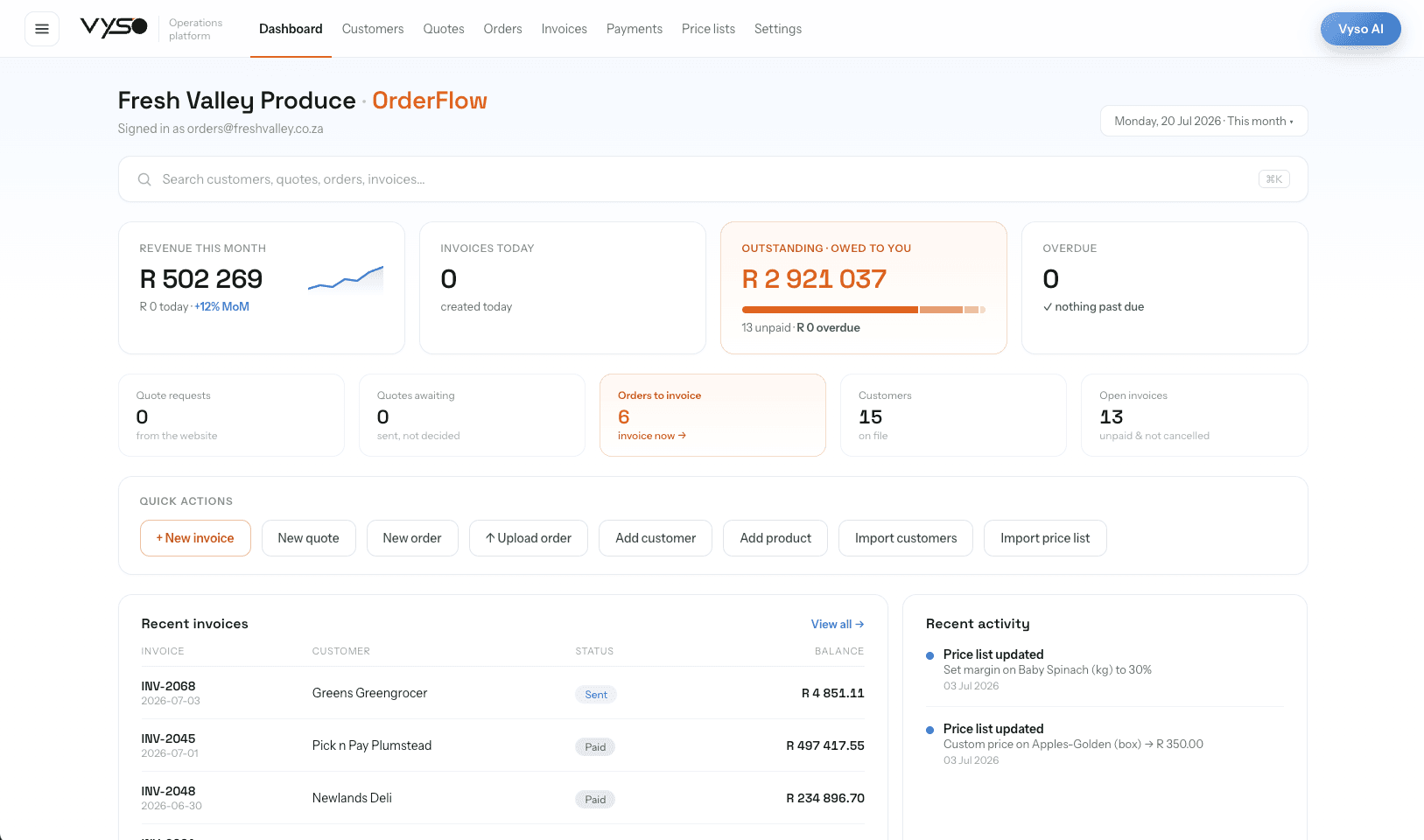This screenshot has width=1424, height=840.
Task: Open invoice INV-2045
Action: [x=168, y=738]
